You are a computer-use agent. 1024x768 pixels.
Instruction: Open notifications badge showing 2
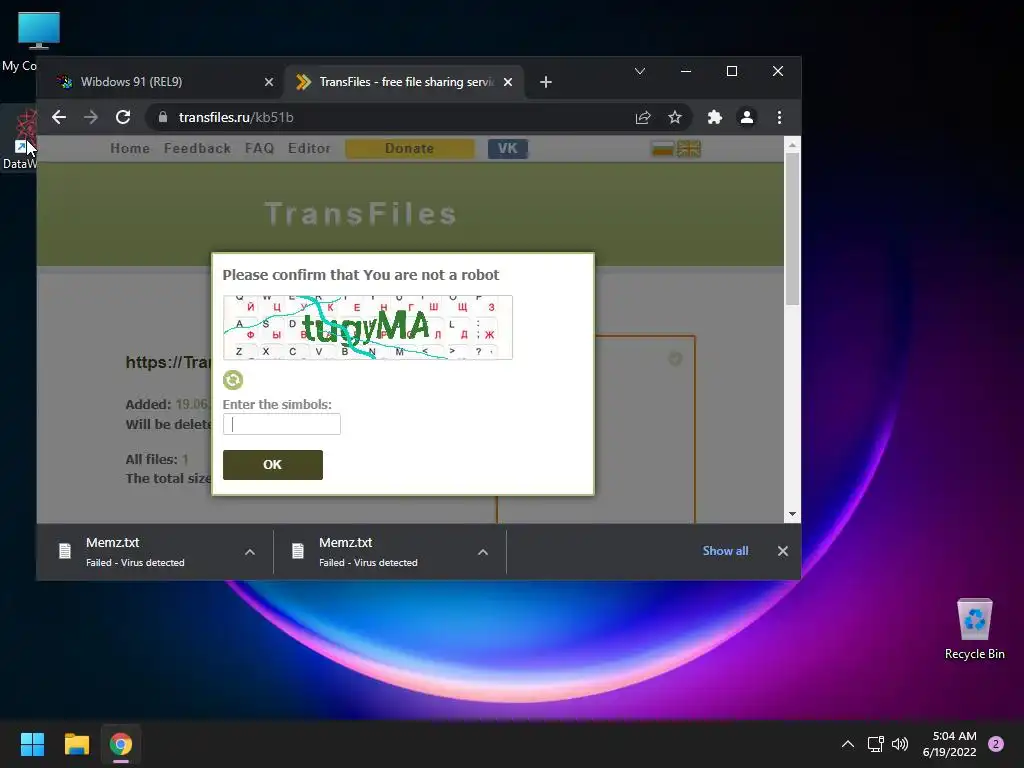pos(996,744)
